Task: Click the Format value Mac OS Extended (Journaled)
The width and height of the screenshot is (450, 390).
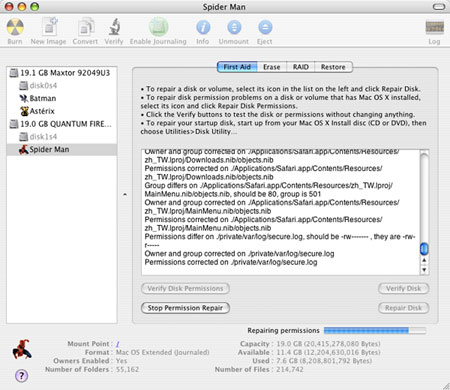Action: (162, 352)
